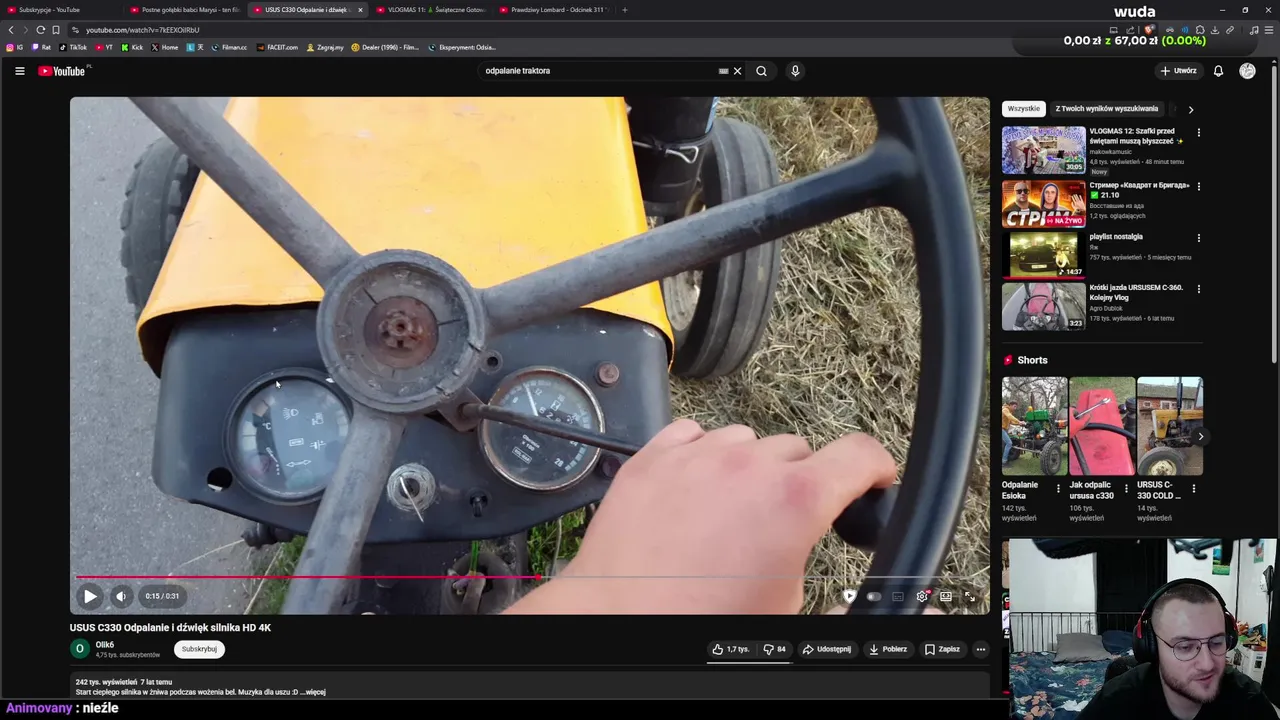Click Utwórz create button

coord(1178,71)
